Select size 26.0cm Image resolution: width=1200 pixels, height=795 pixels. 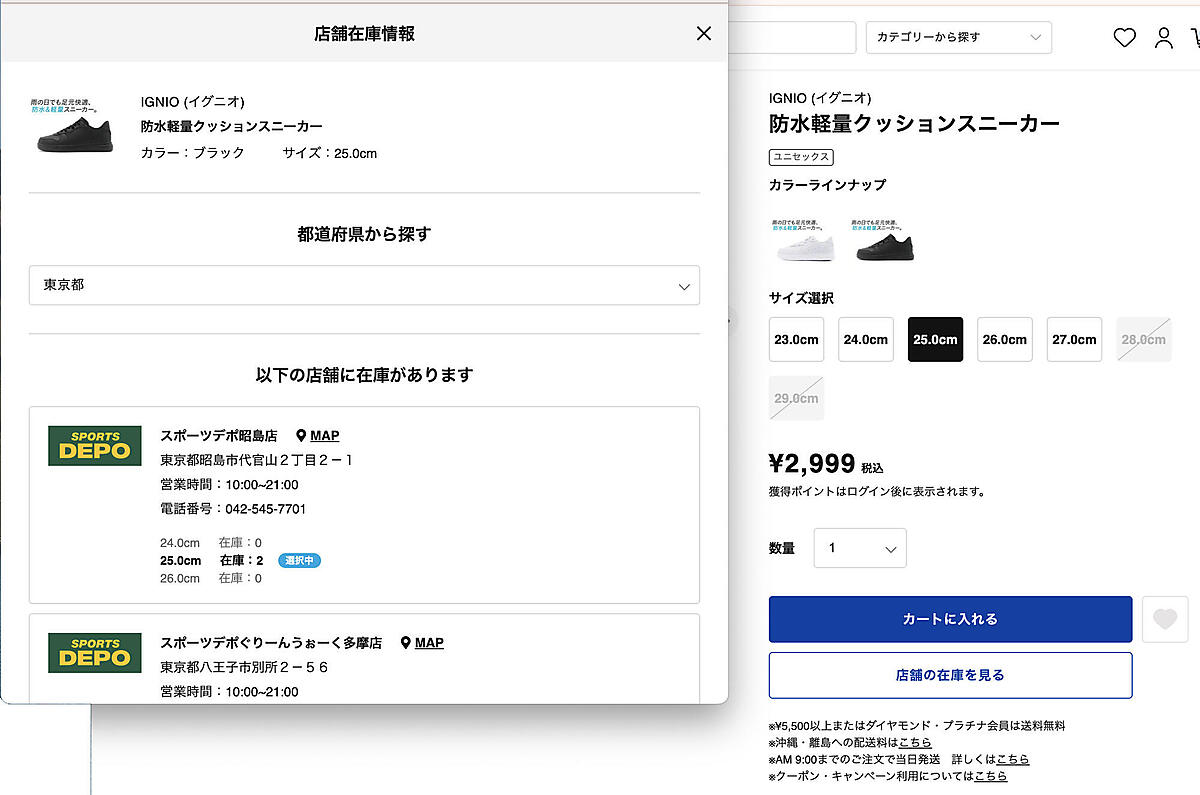pyautogui.click(x=1004, y=339)
